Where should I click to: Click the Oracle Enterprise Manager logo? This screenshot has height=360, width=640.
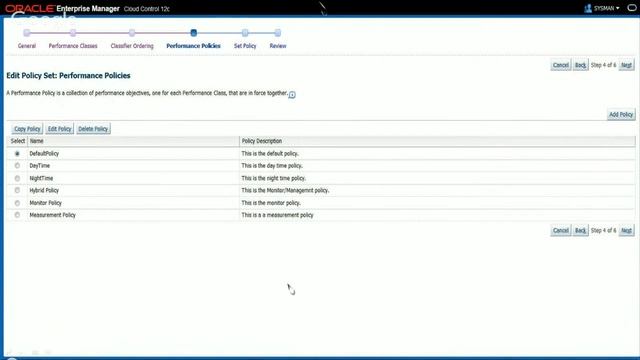click(x=62, y=9)
